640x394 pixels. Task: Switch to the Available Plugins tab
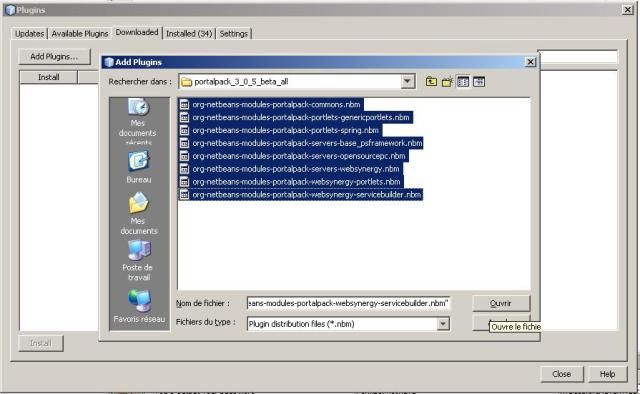click(80, 33)
